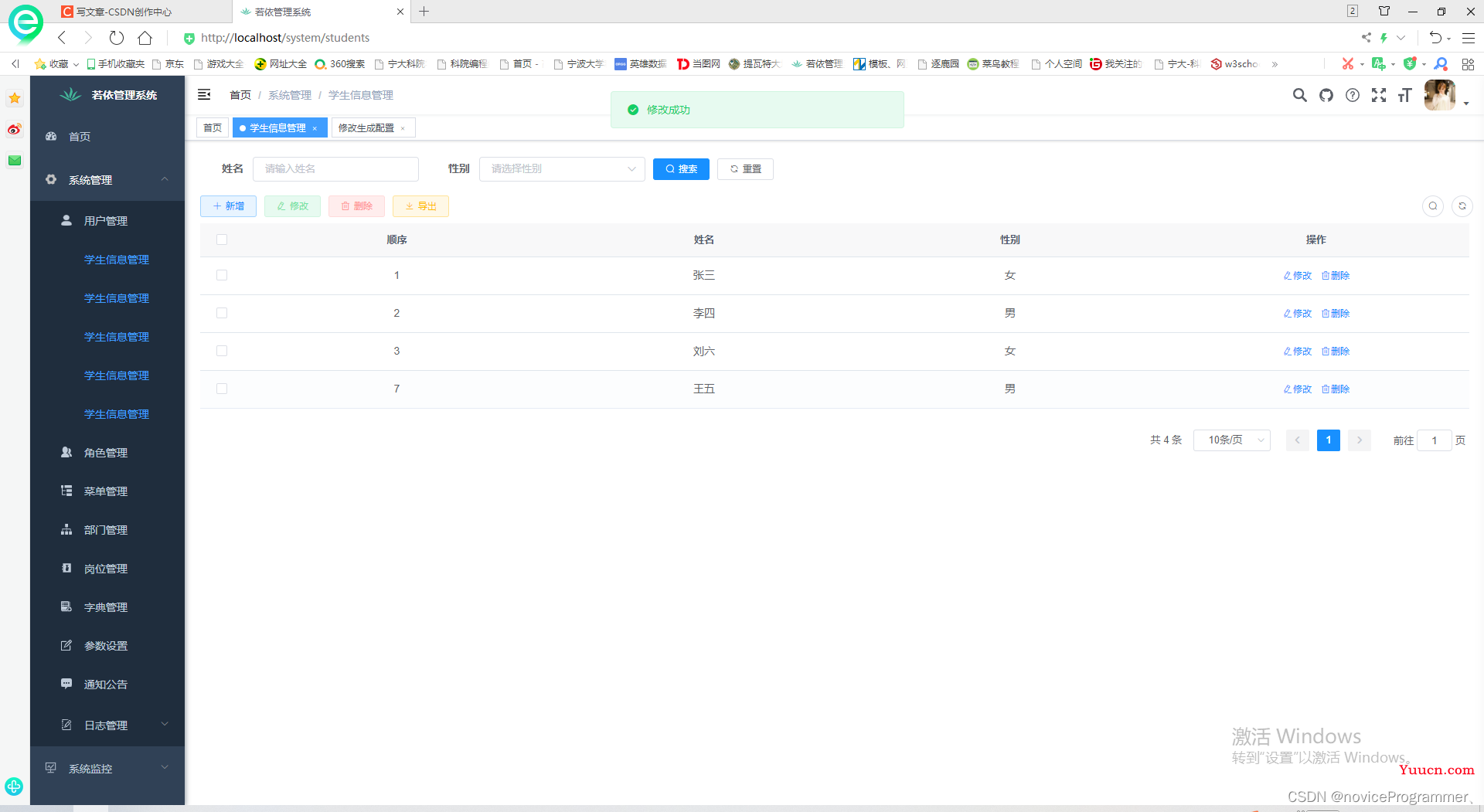The height and width of the screenshot is (812, 1484).
Task: Select pagination page 1 button
Action: [x=1329, y=440]
